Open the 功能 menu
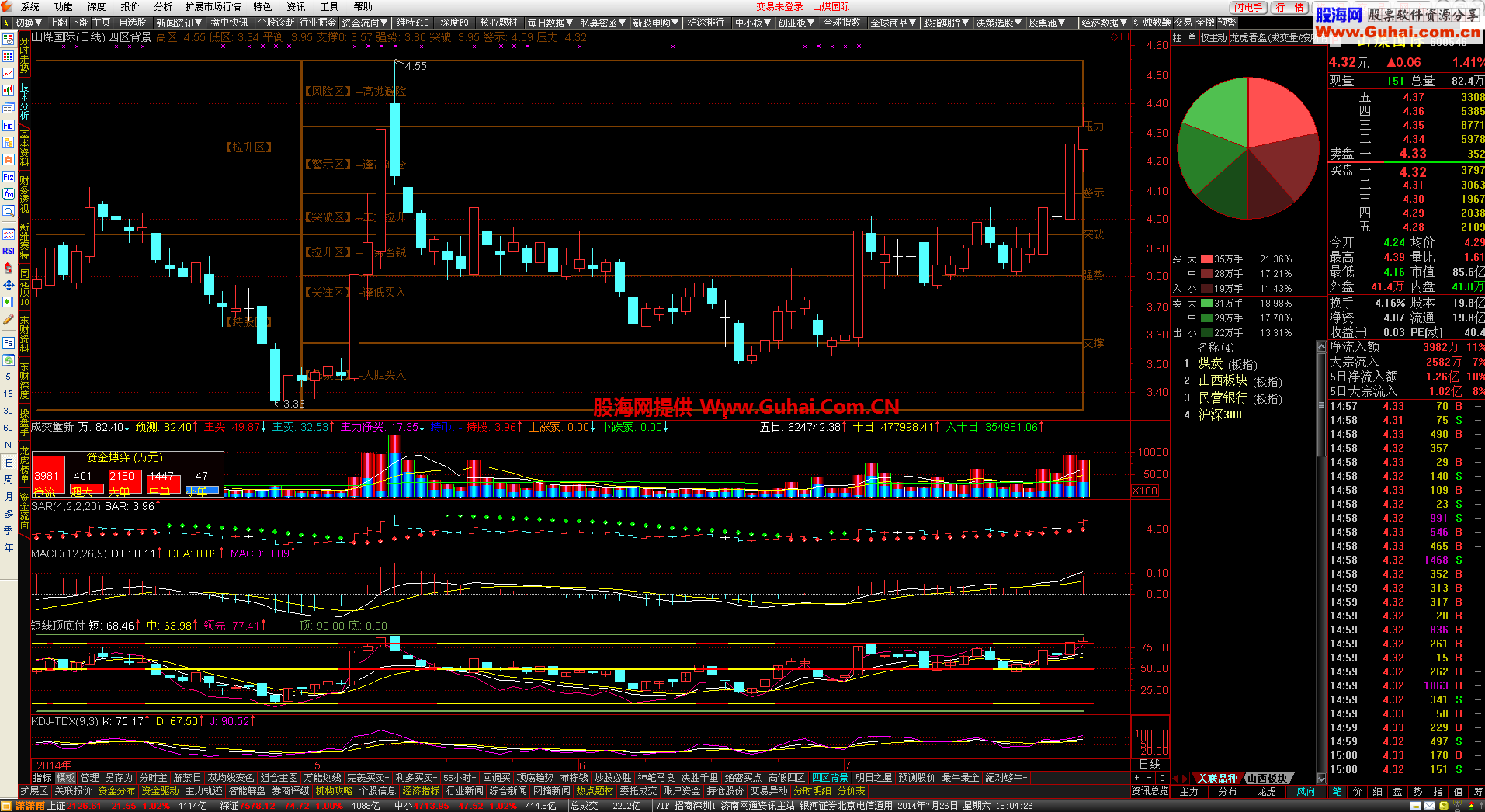 pyautogui.click(x=63, y=7)
